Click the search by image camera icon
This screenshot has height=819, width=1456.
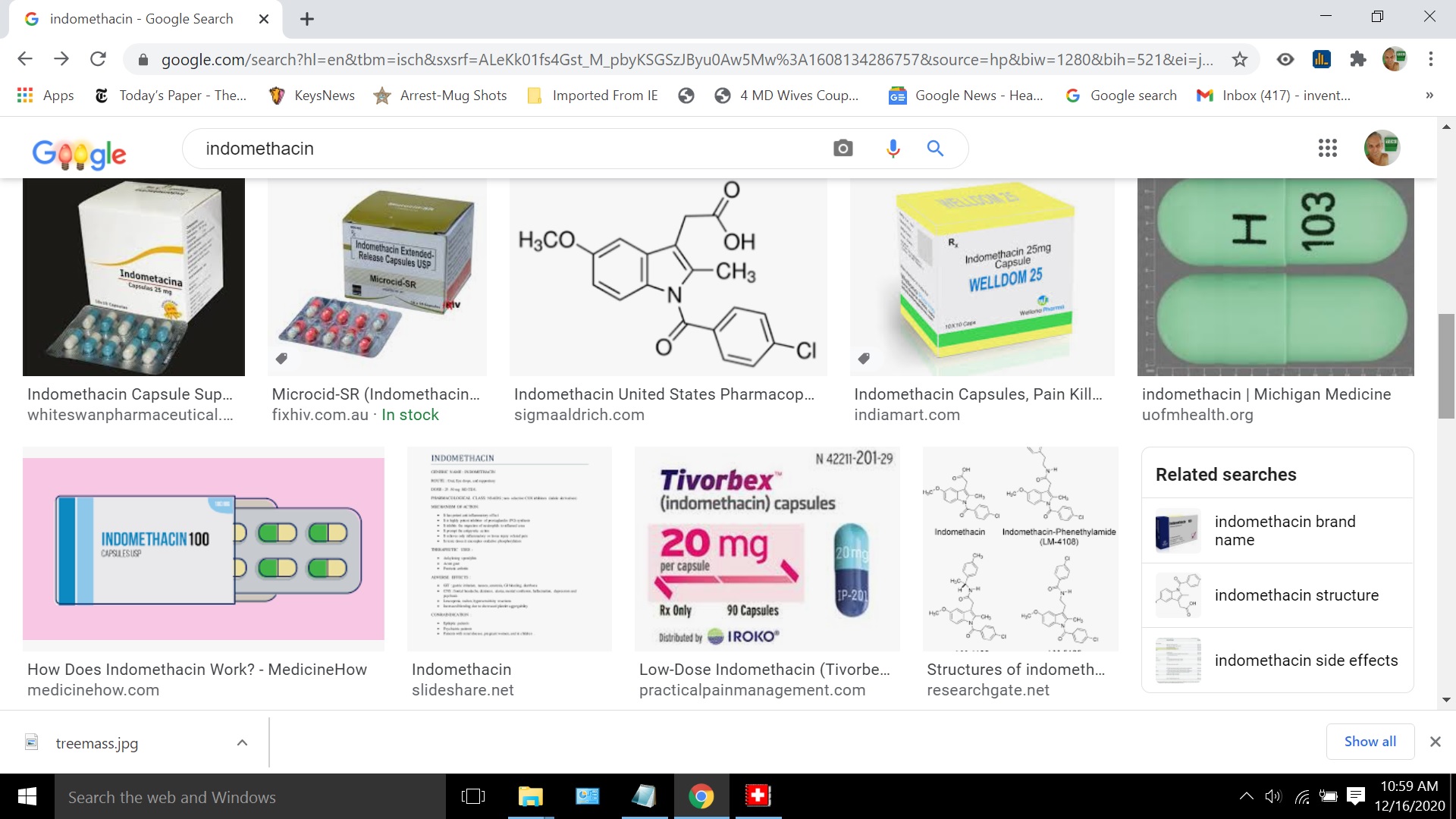point(843,149)
